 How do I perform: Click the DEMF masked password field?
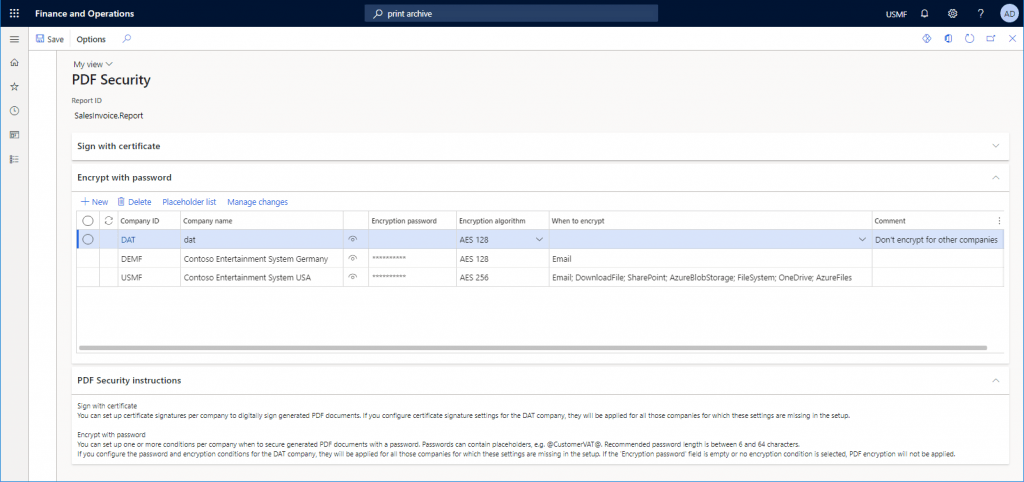(412, 259)
